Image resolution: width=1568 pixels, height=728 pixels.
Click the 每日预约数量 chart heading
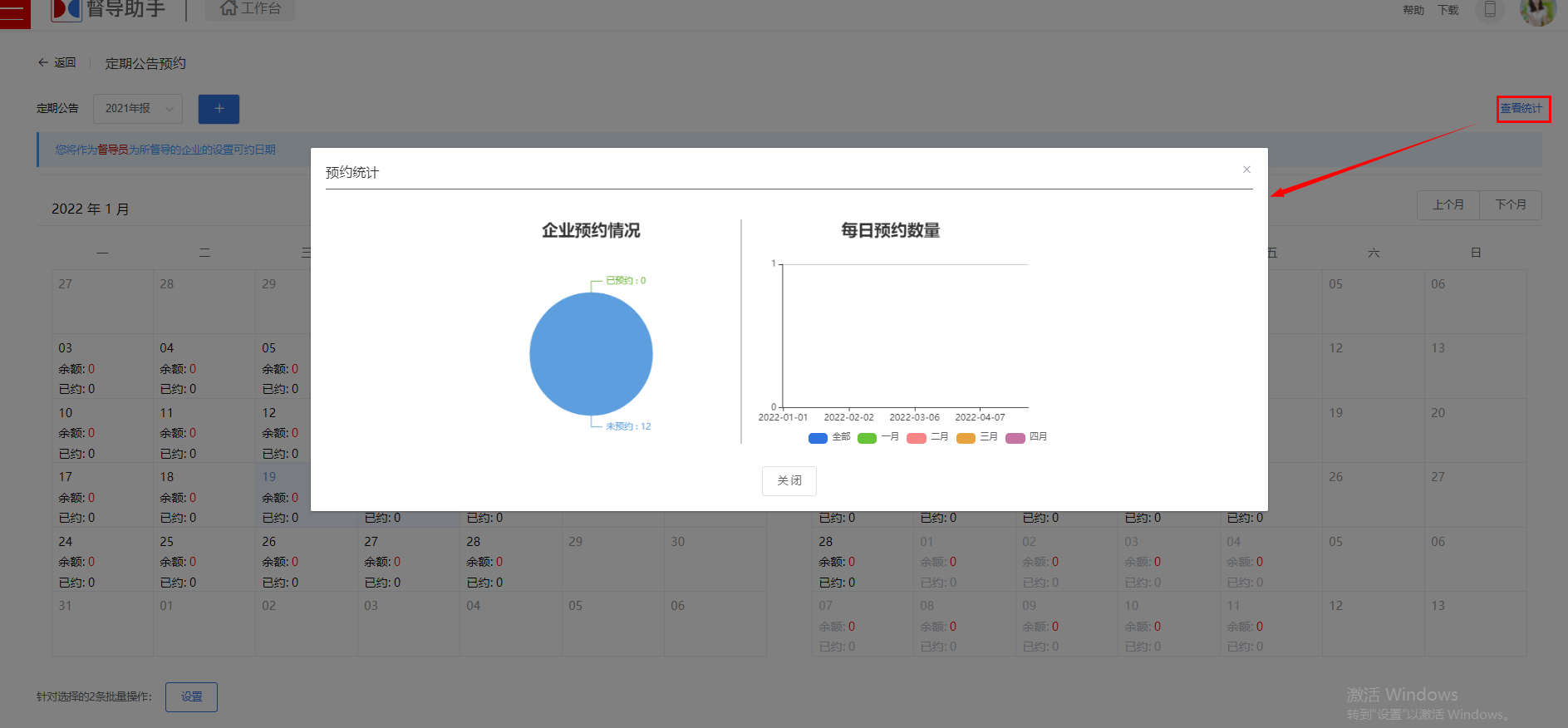(891, 230)
